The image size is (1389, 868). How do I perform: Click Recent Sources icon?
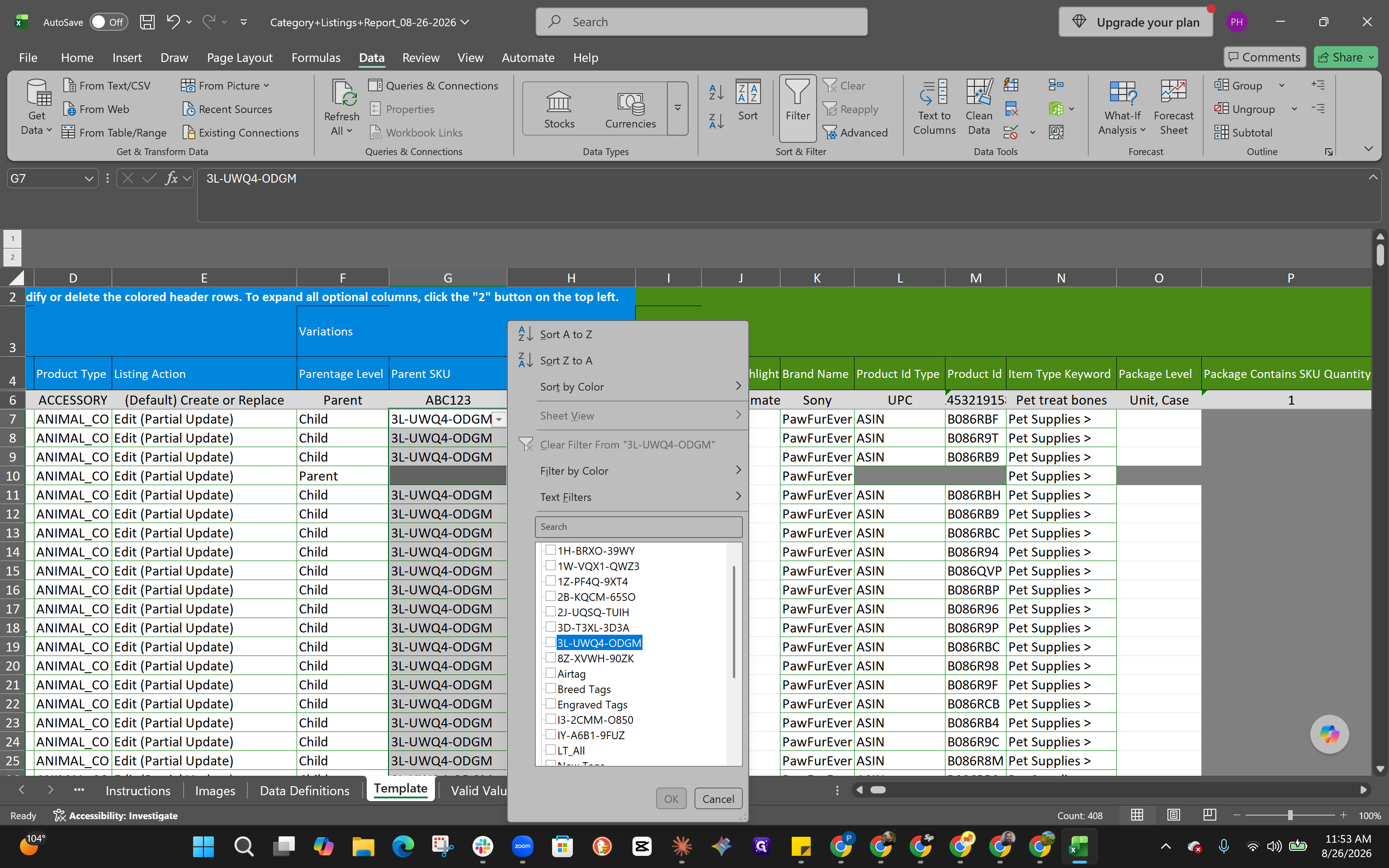click(188, 109)
